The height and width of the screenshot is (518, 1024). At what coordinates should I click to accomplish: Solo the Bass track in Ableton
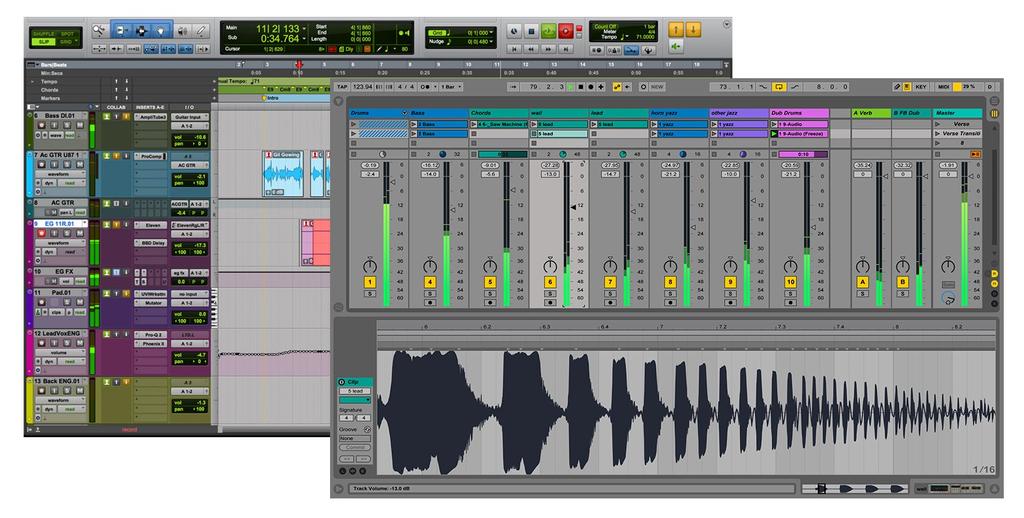[x=430, y=293]
